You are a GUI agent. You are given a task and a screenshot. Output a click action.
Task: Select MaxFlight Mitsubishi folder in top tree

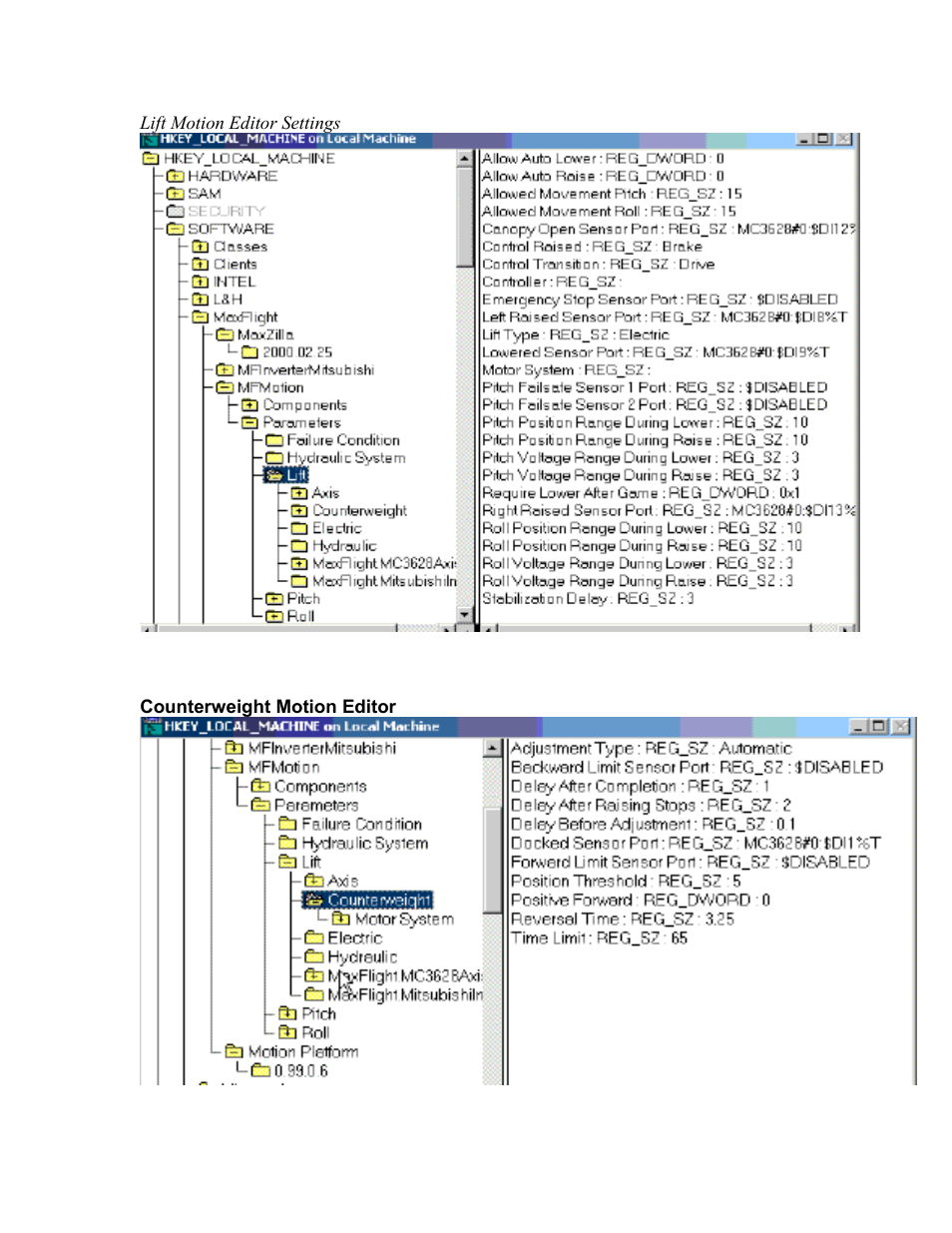tap(374, 581)
